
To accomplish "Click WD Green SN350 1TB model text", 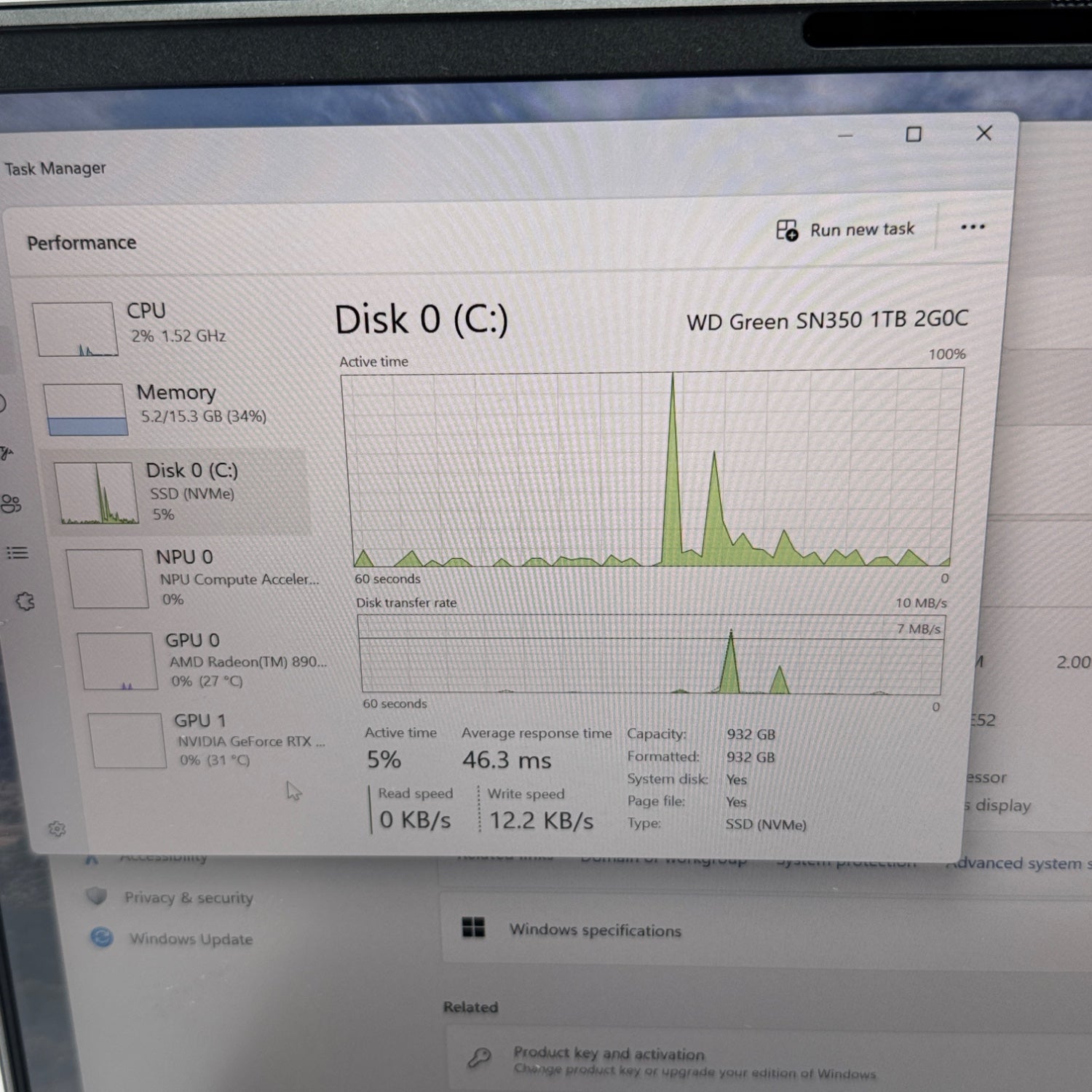I will [x=827, y=320].
